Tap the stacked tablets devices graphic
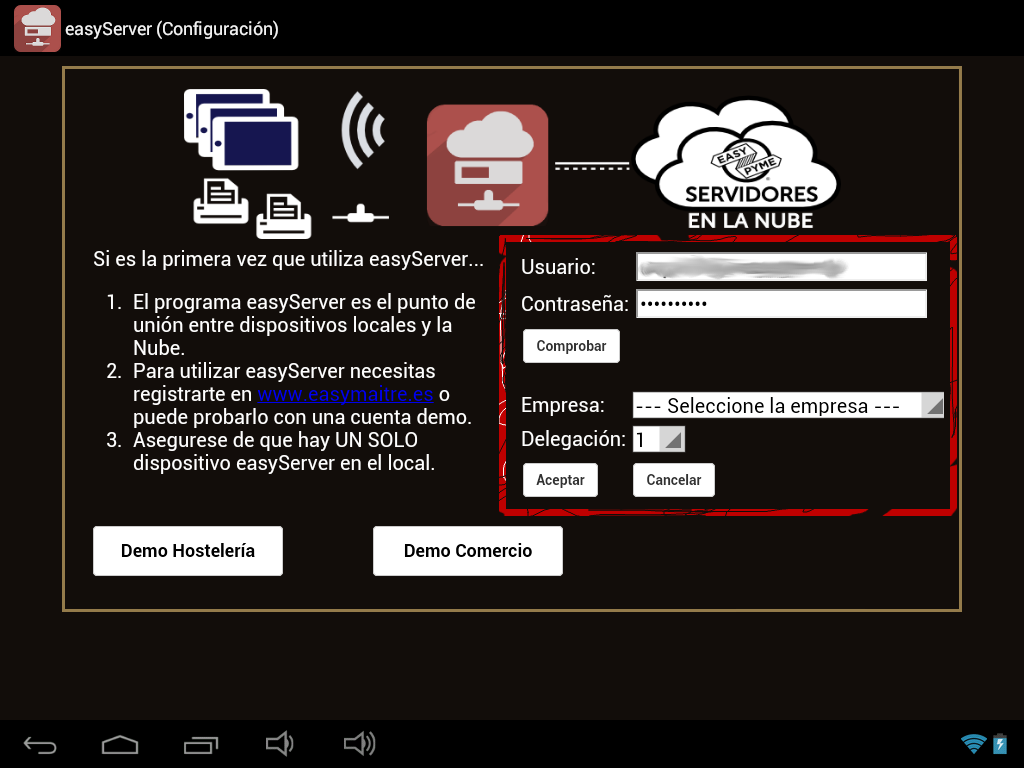This screenshot has width=1024, height=768. click(241, 129)
